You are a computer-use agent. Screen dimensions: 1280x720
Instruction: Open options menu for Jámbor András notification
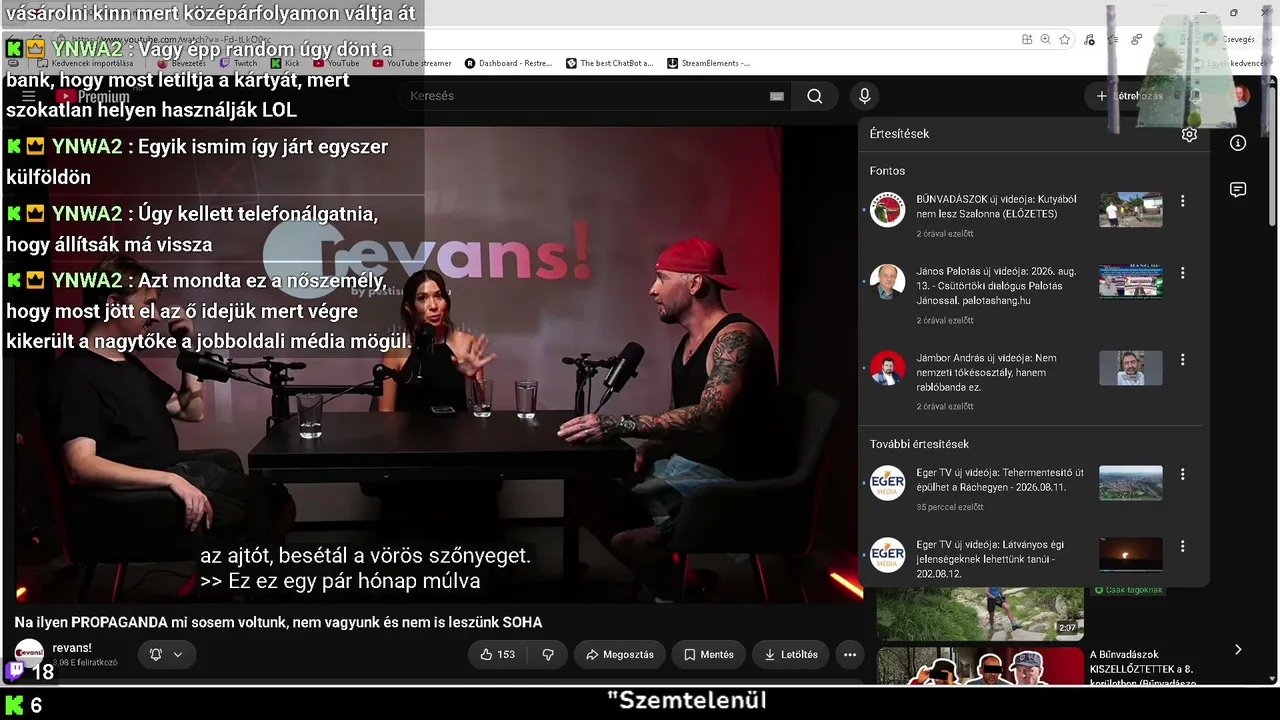(x=1183, y=359)
